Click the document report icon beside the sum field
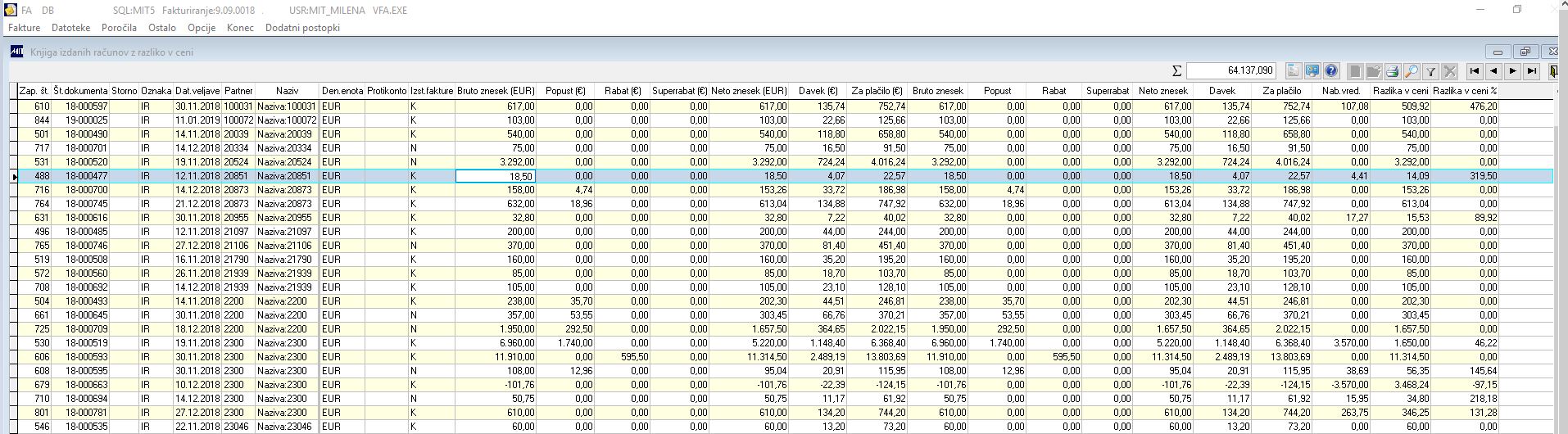1568x434 pixels. point(1294,71)
